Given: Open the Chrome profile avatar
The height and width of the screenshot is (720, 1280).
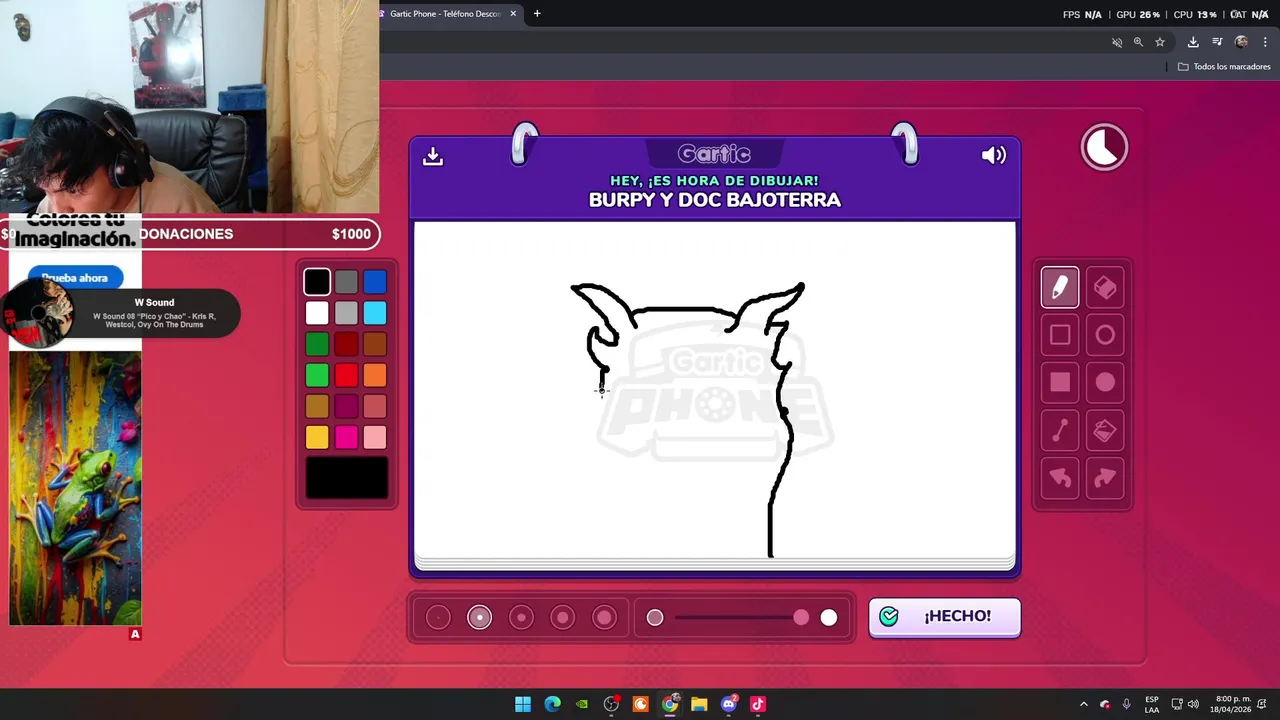Looking at the screenshot, I should (x=1241, y=42).
